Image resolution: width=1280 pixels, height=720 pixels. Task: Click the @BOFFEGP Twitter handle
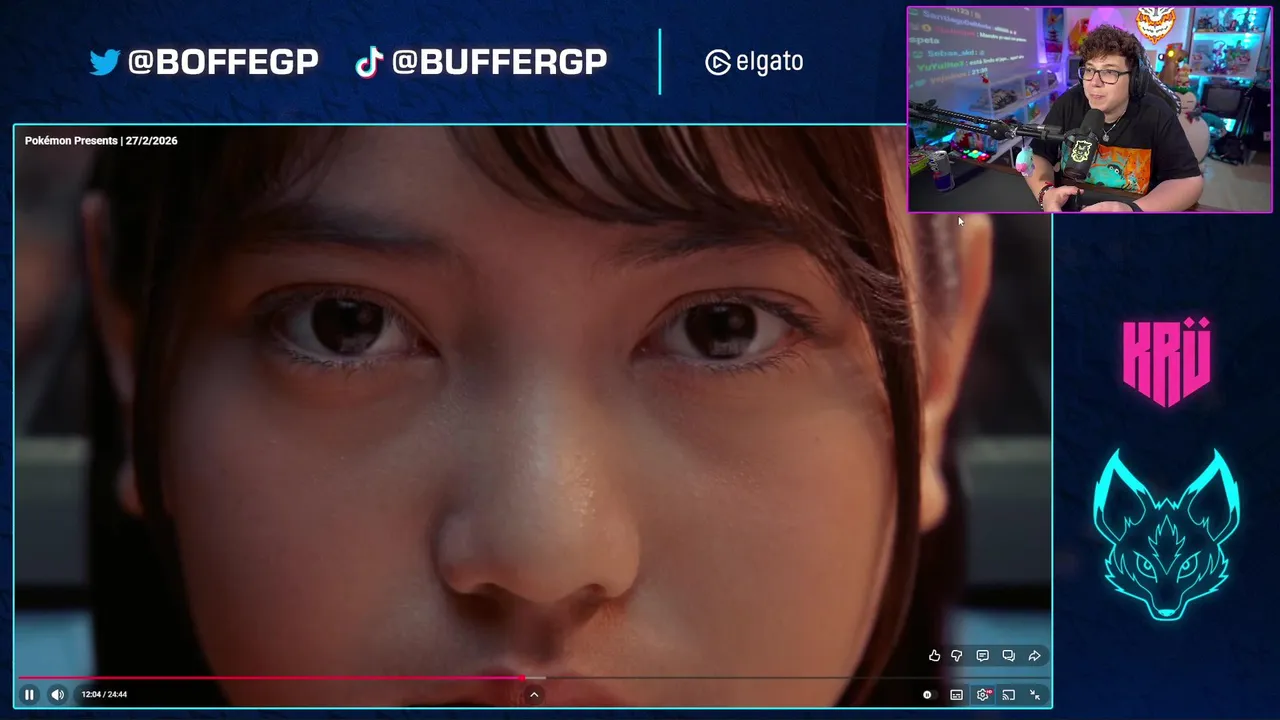coord(223,62)
